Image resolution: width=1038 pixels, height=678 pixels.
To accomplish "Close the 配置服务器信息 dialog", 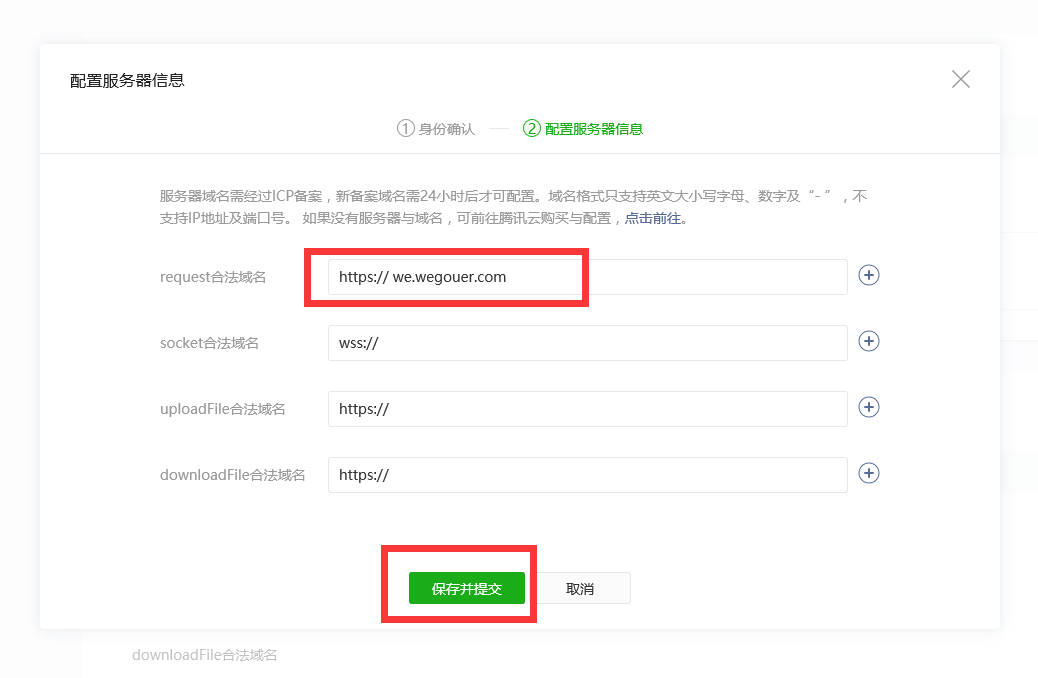I will pyautogui.click(x=961, y=79).
